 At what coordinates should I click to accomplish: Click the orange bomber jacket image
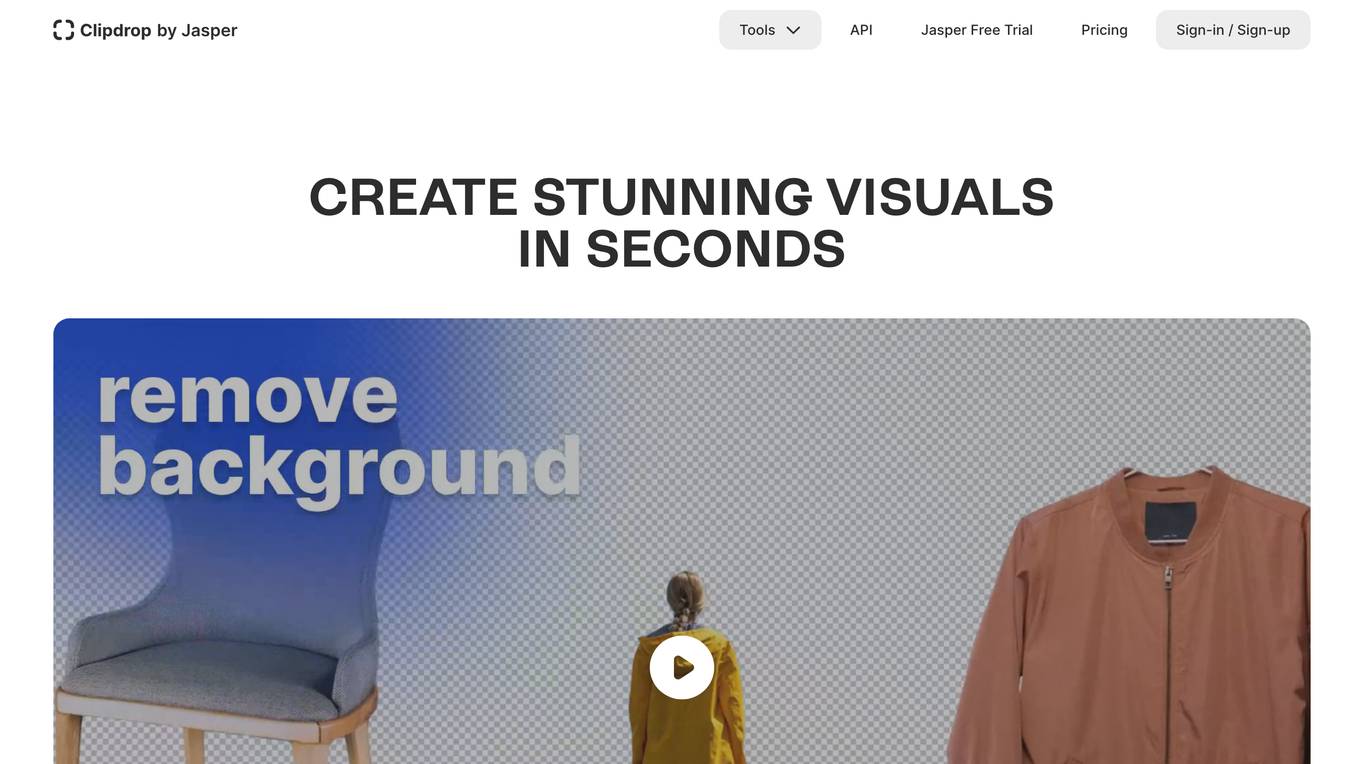[1130, 620]
